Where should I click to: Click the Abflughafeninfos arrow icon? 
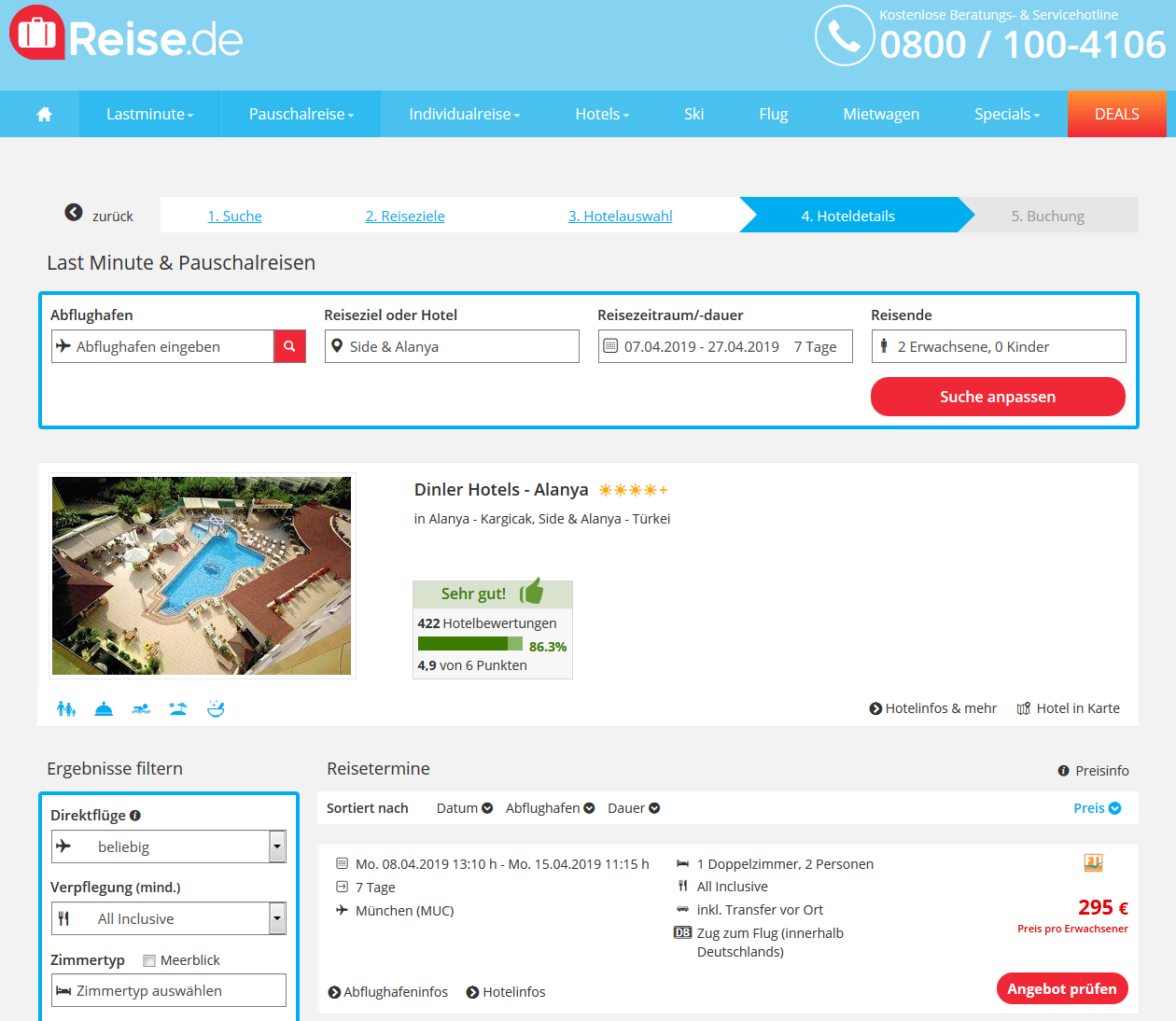pyautogui.click(x=334, y=992)
